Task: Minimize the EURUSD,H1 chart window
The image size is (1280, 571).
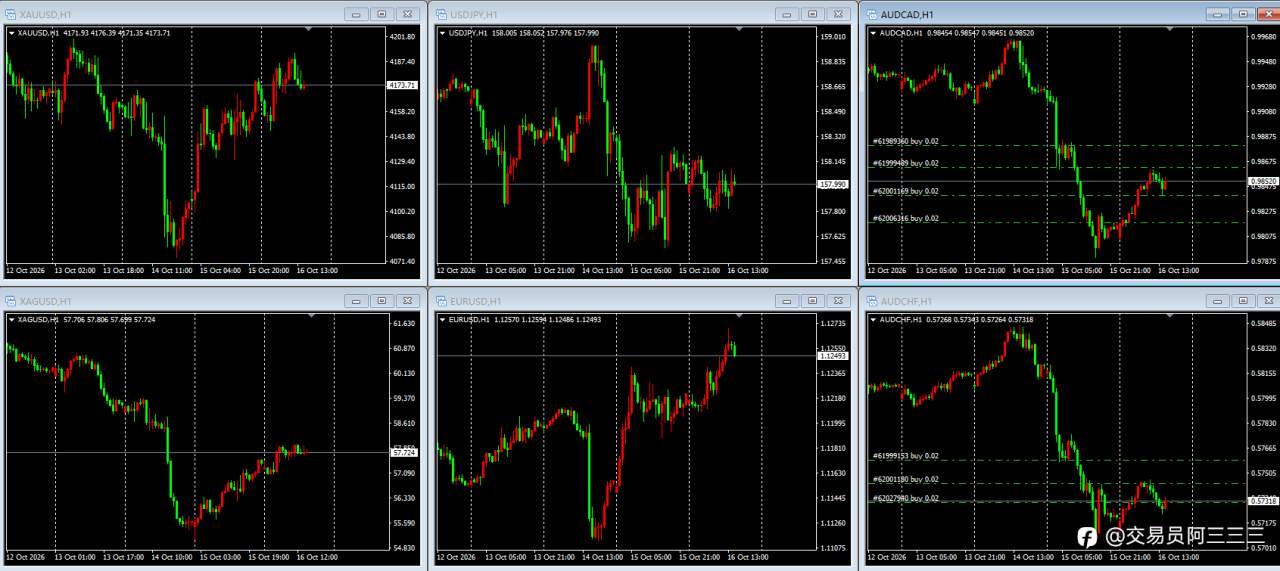Action: coord(787,301)
